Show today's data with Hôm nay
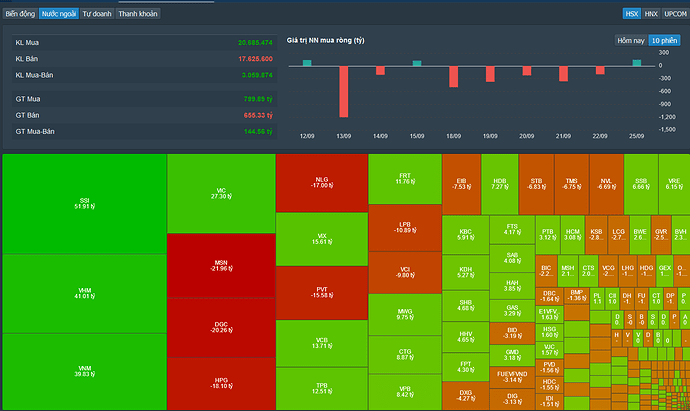 pyautogui.click(x=631, y=40)
